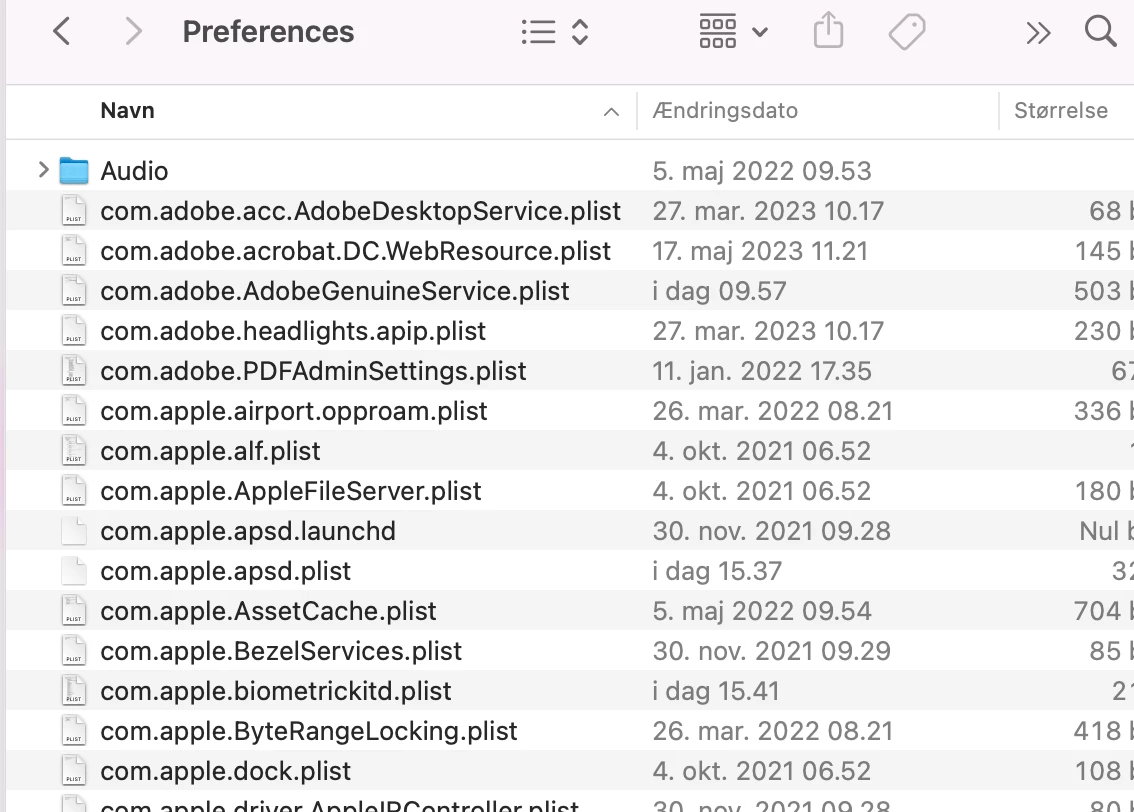Open the list view options selector
Viewport: 1134px width, 812px height.
tap(555, 32)
